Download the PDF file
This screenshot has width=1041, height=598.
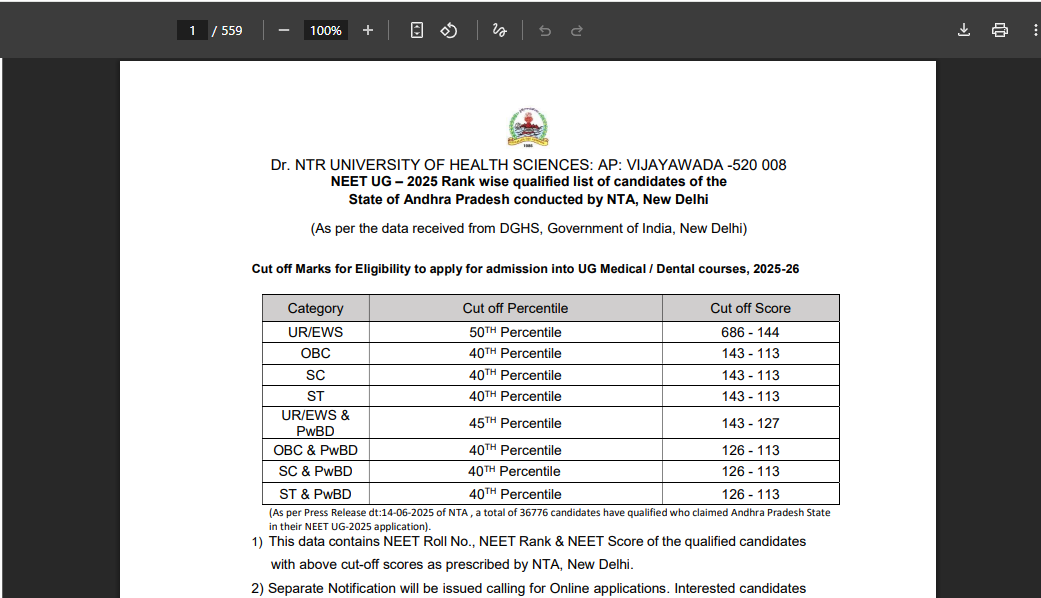click(x=964, y=31)
